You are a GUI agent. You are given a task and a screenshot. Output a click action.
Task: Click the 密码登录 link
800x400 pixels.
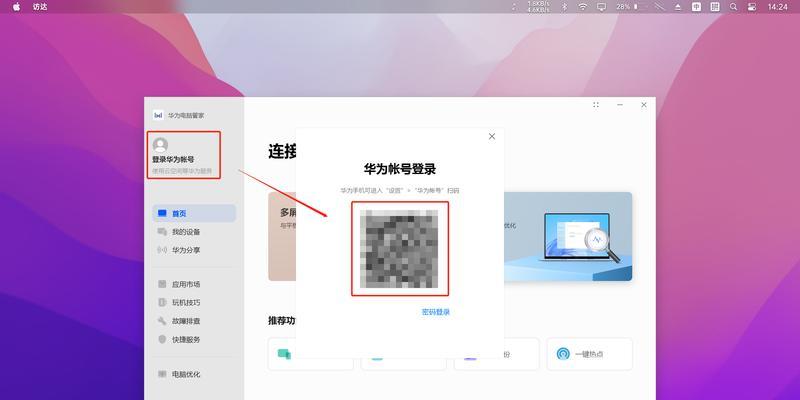pos(436,312)
